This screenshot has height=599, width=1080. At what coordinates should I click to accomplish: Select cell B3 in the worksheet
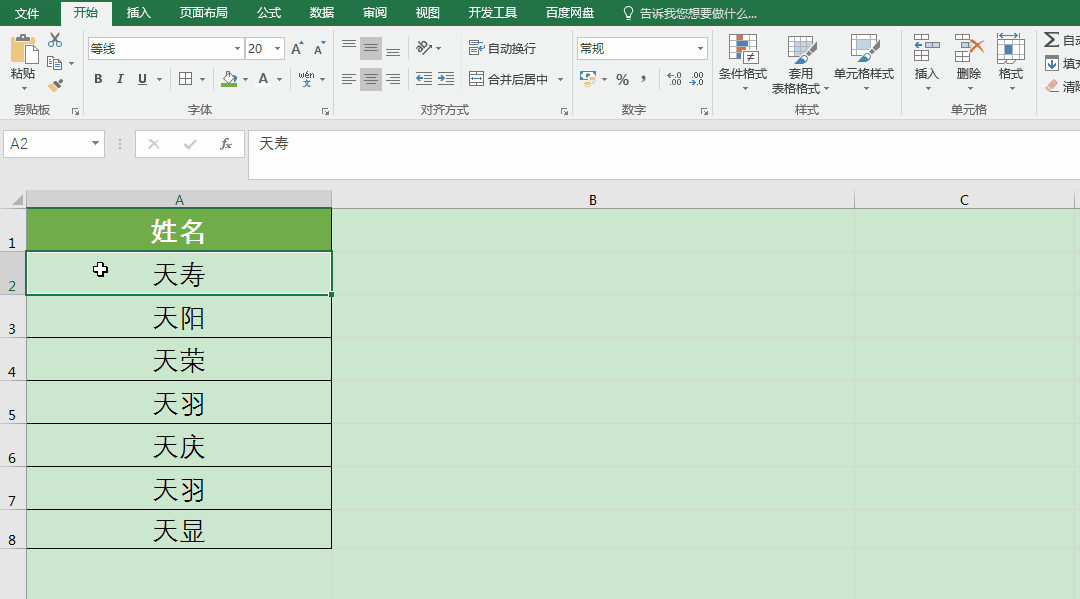pyautogui.click(x=592, y=315)
